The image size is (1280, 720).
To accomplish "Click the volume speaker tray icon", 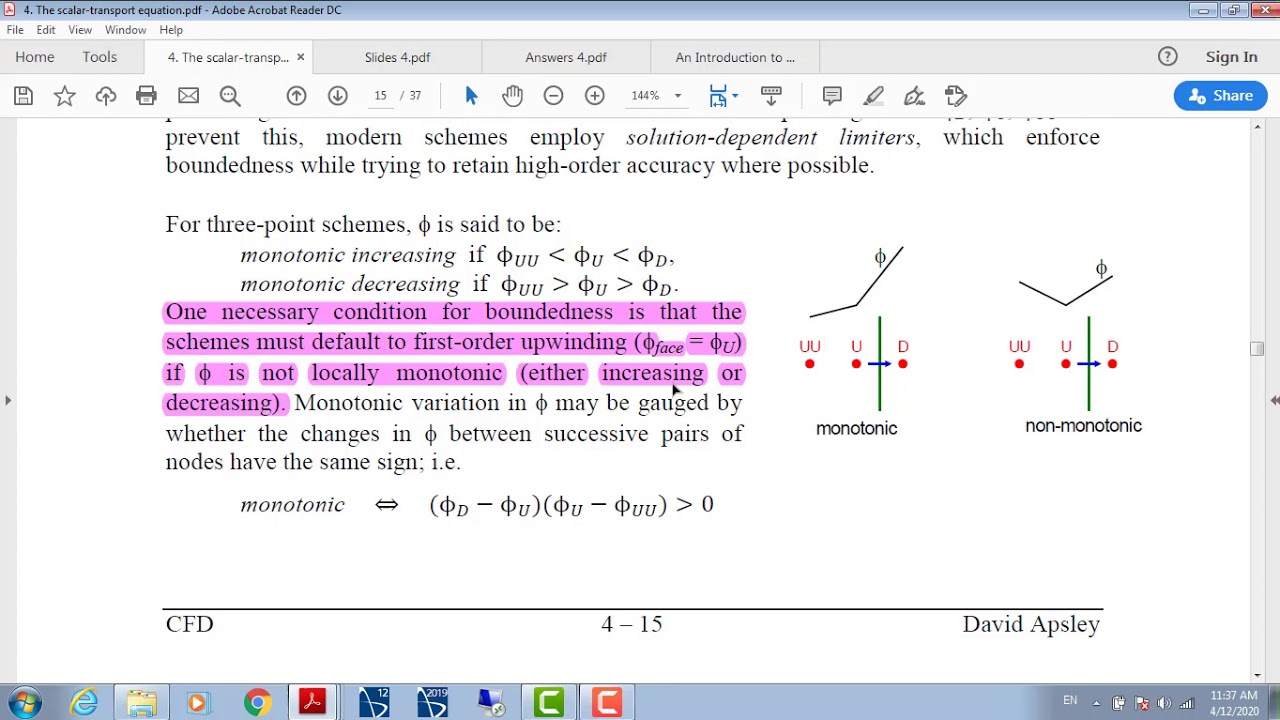I will pyautogui.click(x=1164, y=703).
